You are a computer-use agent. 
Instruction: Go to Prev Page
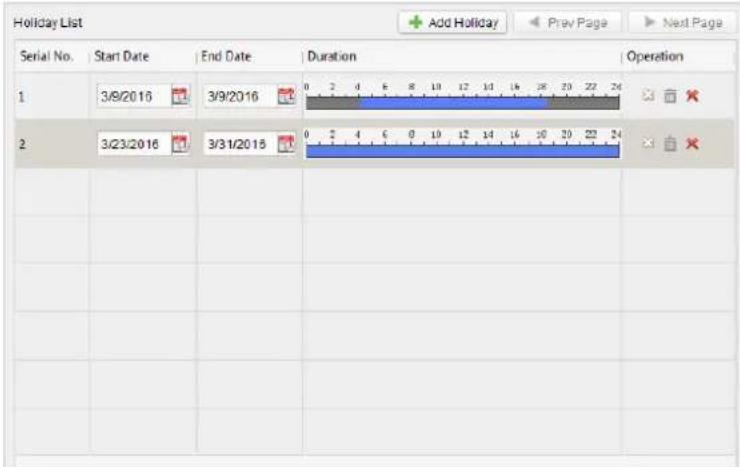pos(567,22)
